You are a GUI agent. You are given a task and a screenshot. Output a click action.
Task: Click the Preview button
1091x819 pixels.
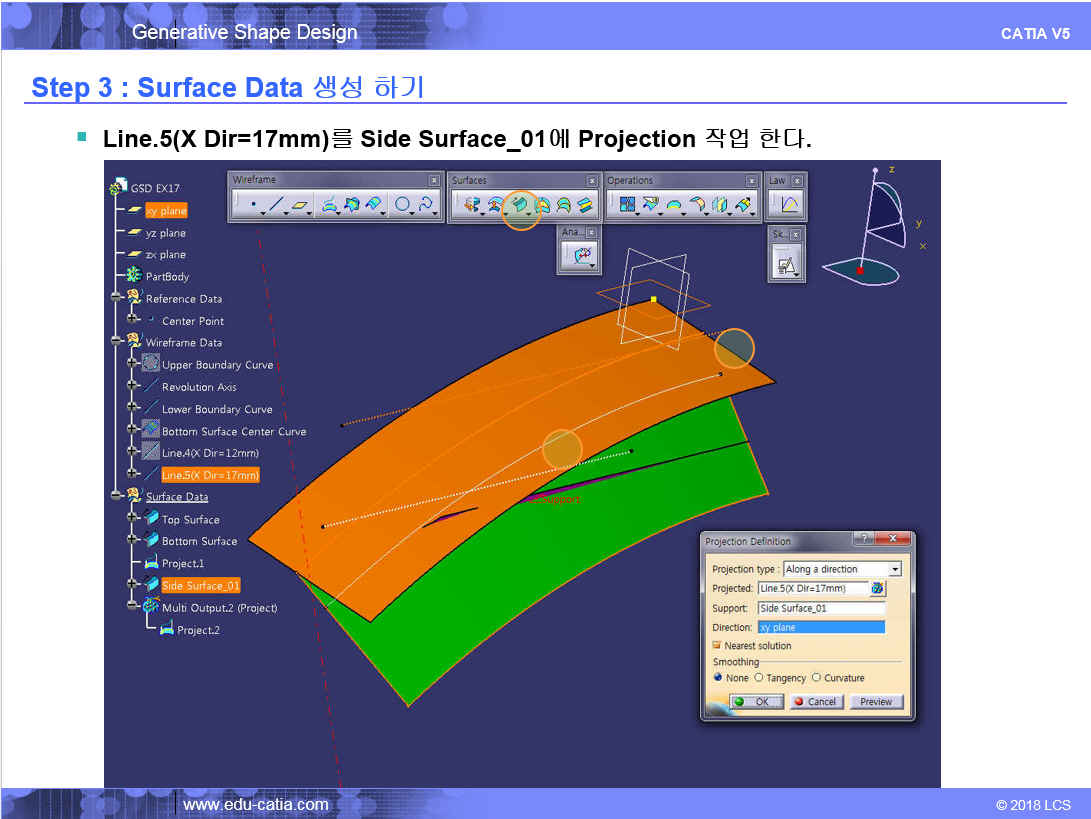(875, 702)
